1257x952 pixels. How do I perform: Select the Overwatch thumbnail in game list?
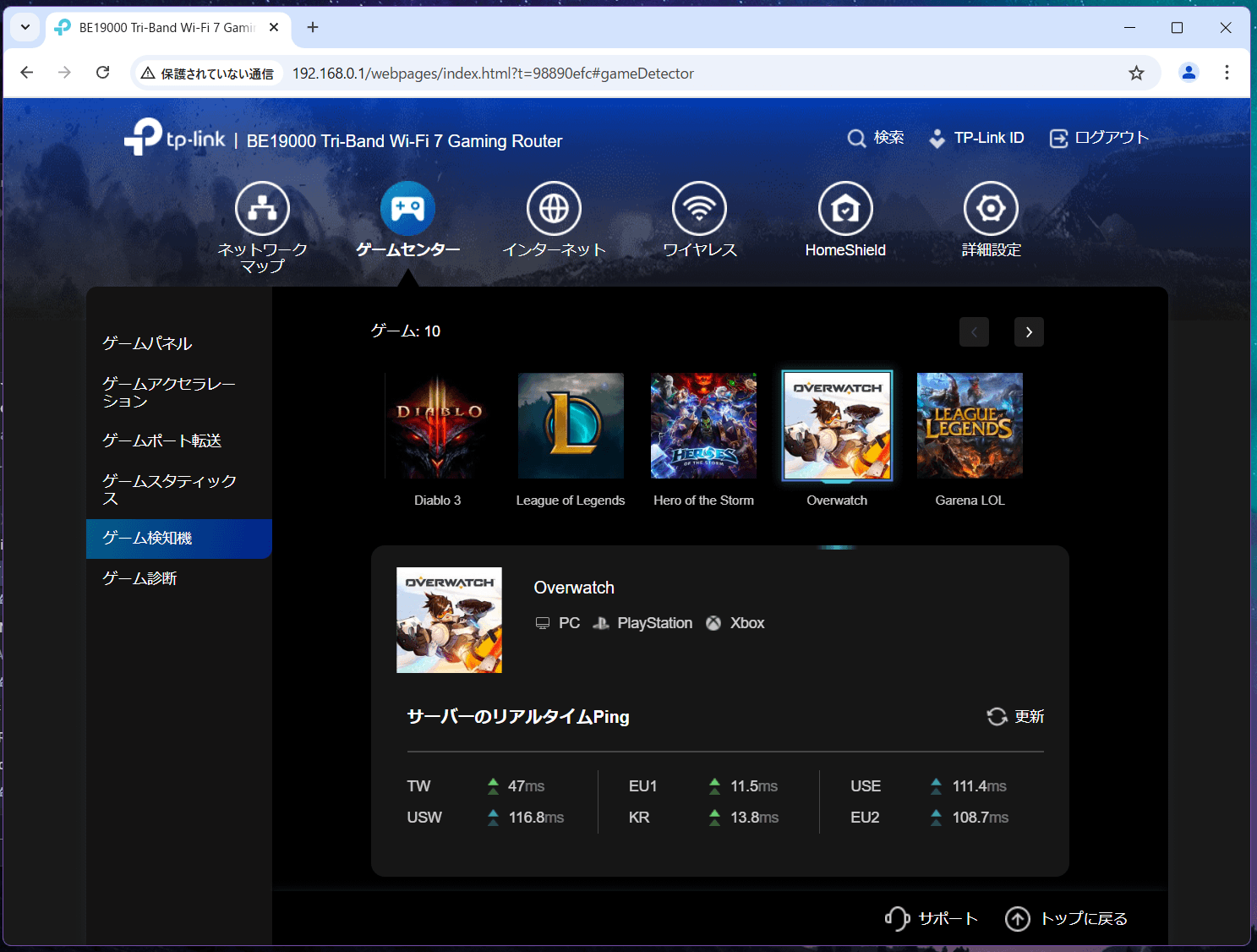coord(837,426)
